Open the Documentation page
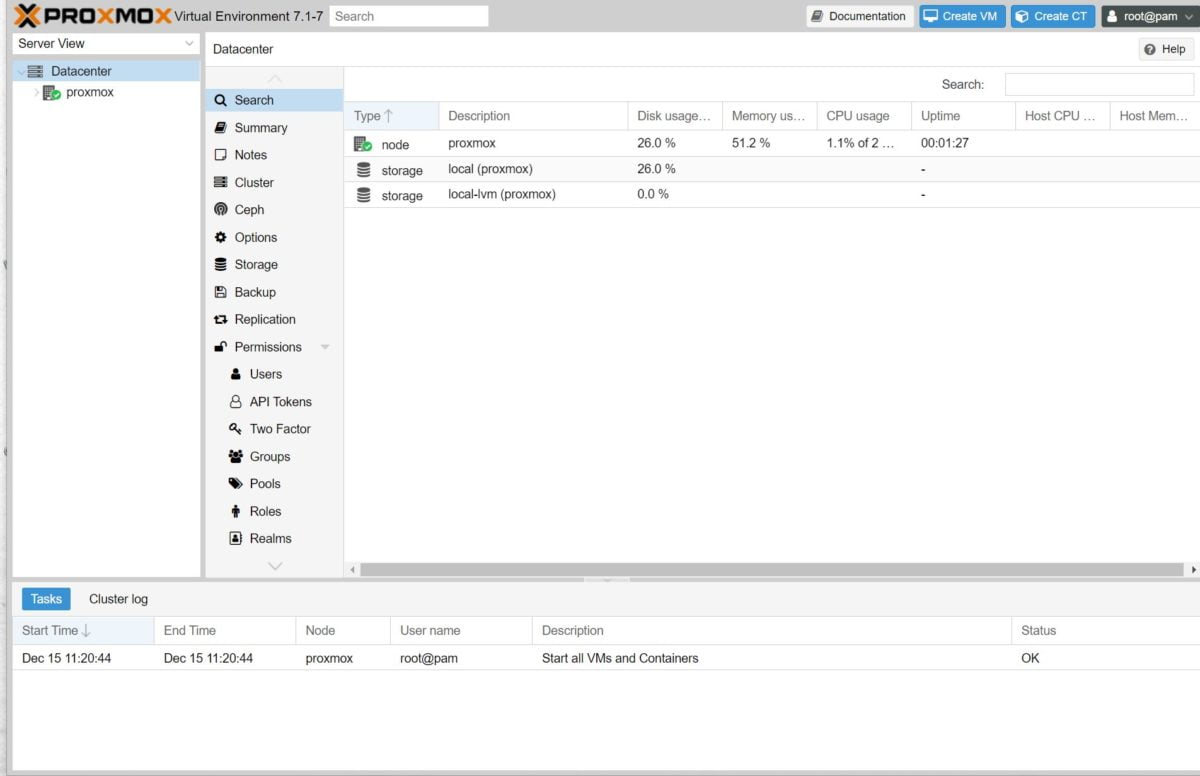Screen dimensions: 1200x776 (x=858, y=15)
